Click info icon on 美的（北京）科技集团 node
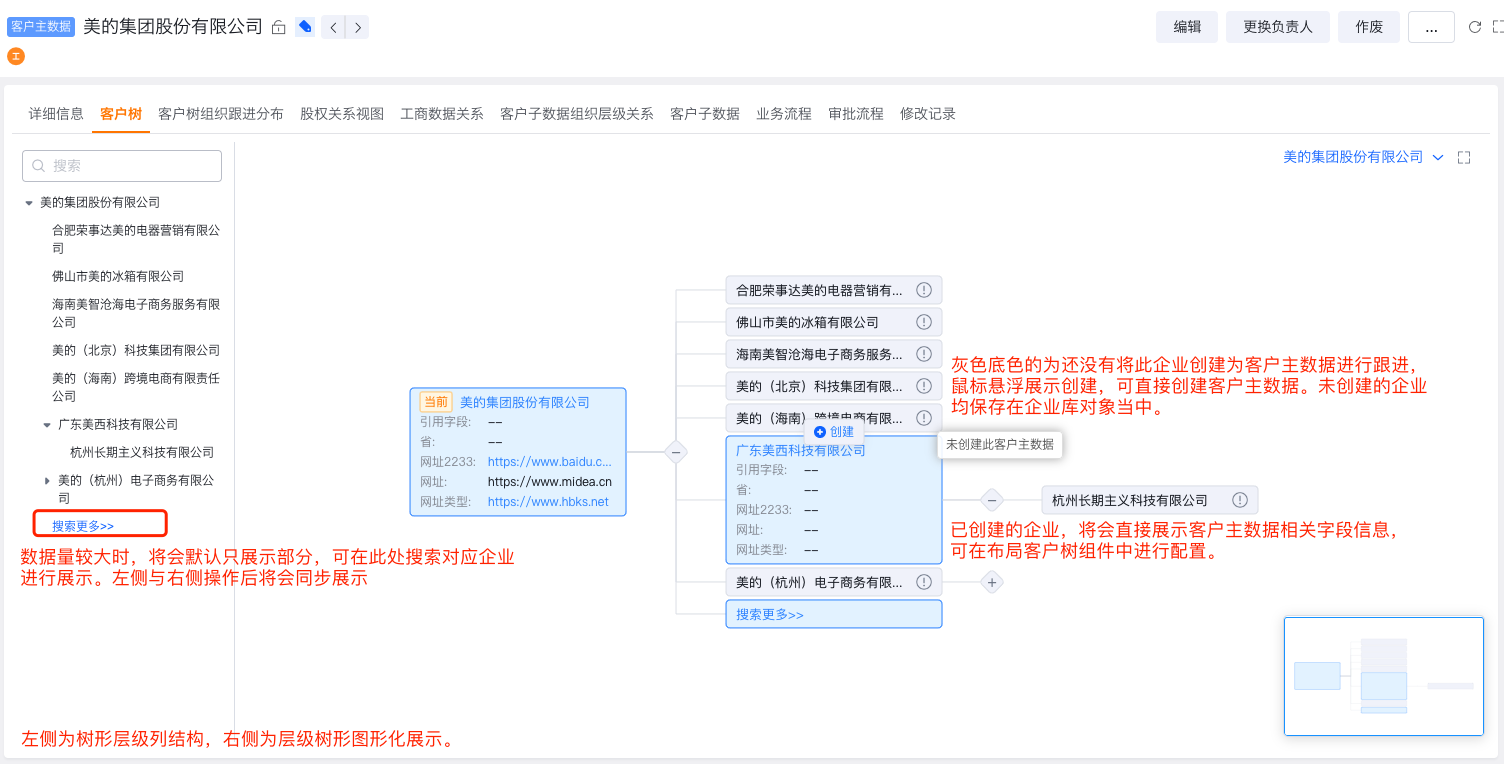The image size is (1504, 764). click(924, 386)
